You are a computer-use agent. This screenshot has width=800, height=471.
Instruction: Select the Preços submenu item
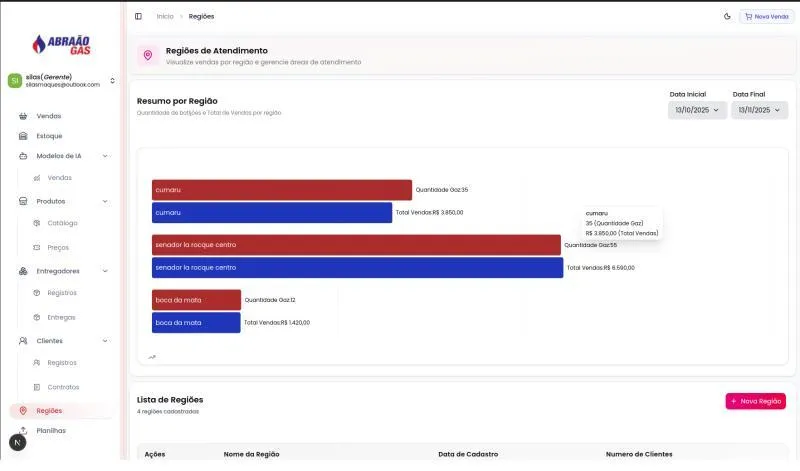click(x=58, y=247)
